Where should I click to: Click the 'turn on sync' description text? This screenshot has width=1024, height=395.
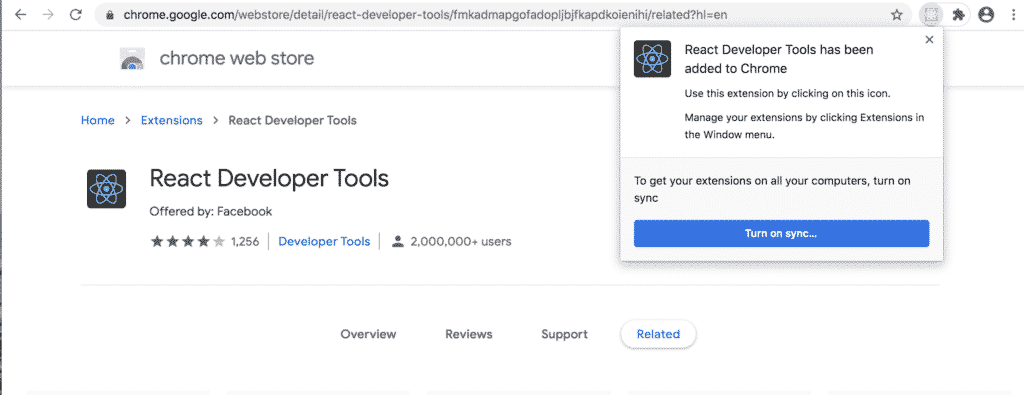[772, 189]
